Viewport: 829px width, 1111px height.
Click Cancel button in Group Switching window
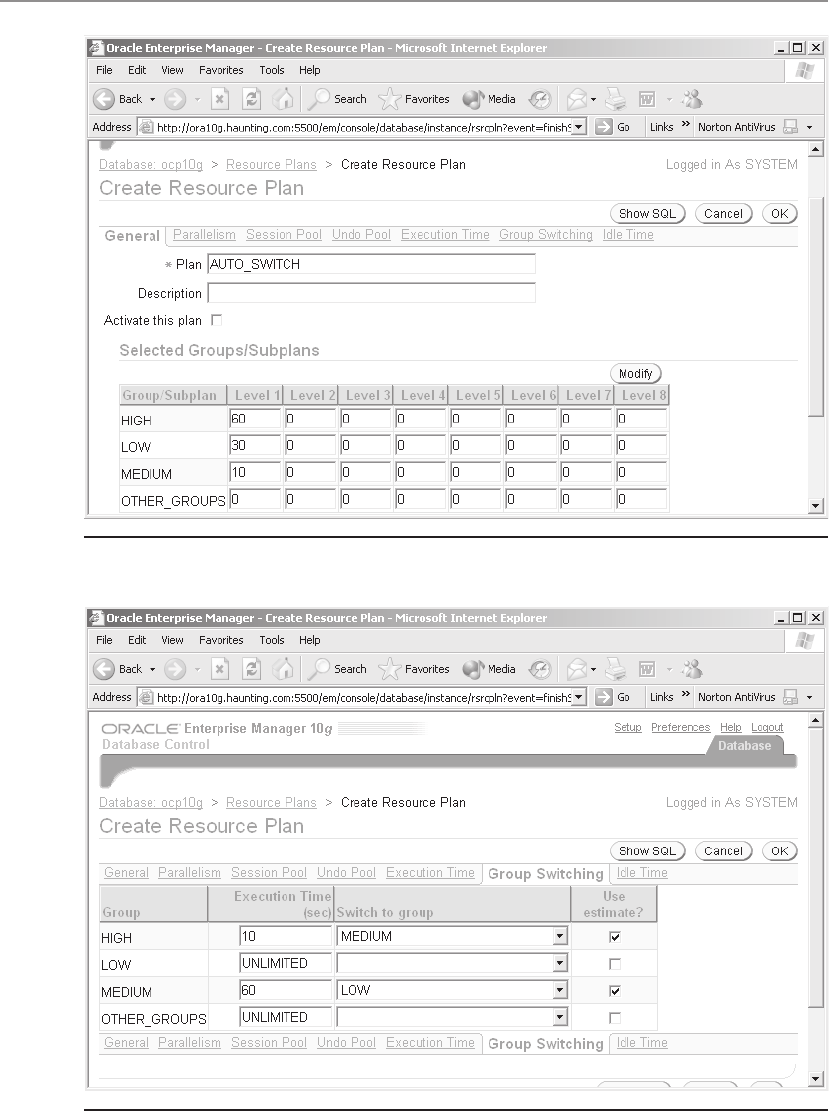click(x=723, y=850)
